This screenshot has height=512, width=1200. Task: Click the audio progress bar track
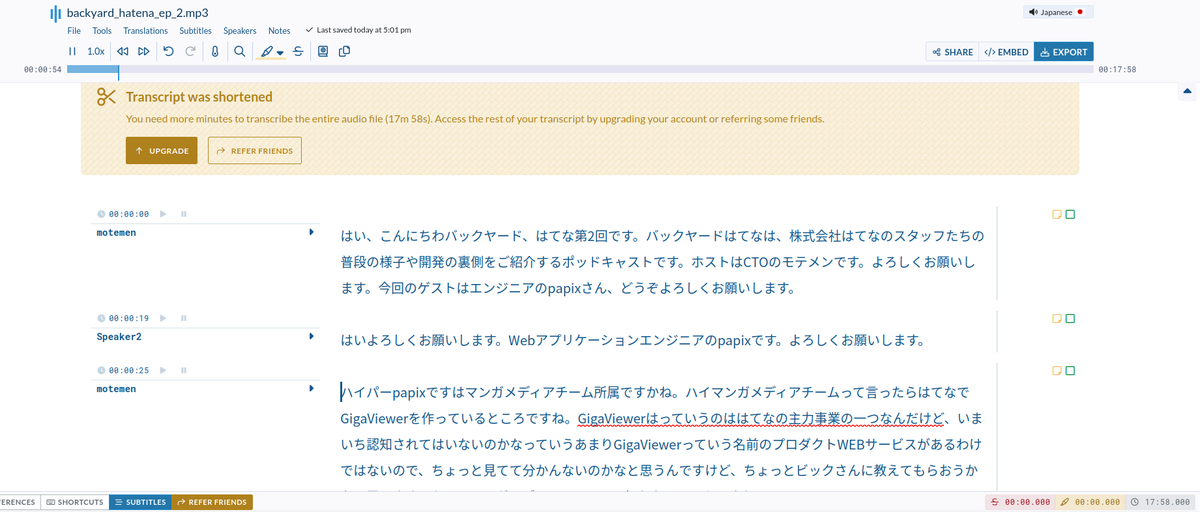[581, 69]
